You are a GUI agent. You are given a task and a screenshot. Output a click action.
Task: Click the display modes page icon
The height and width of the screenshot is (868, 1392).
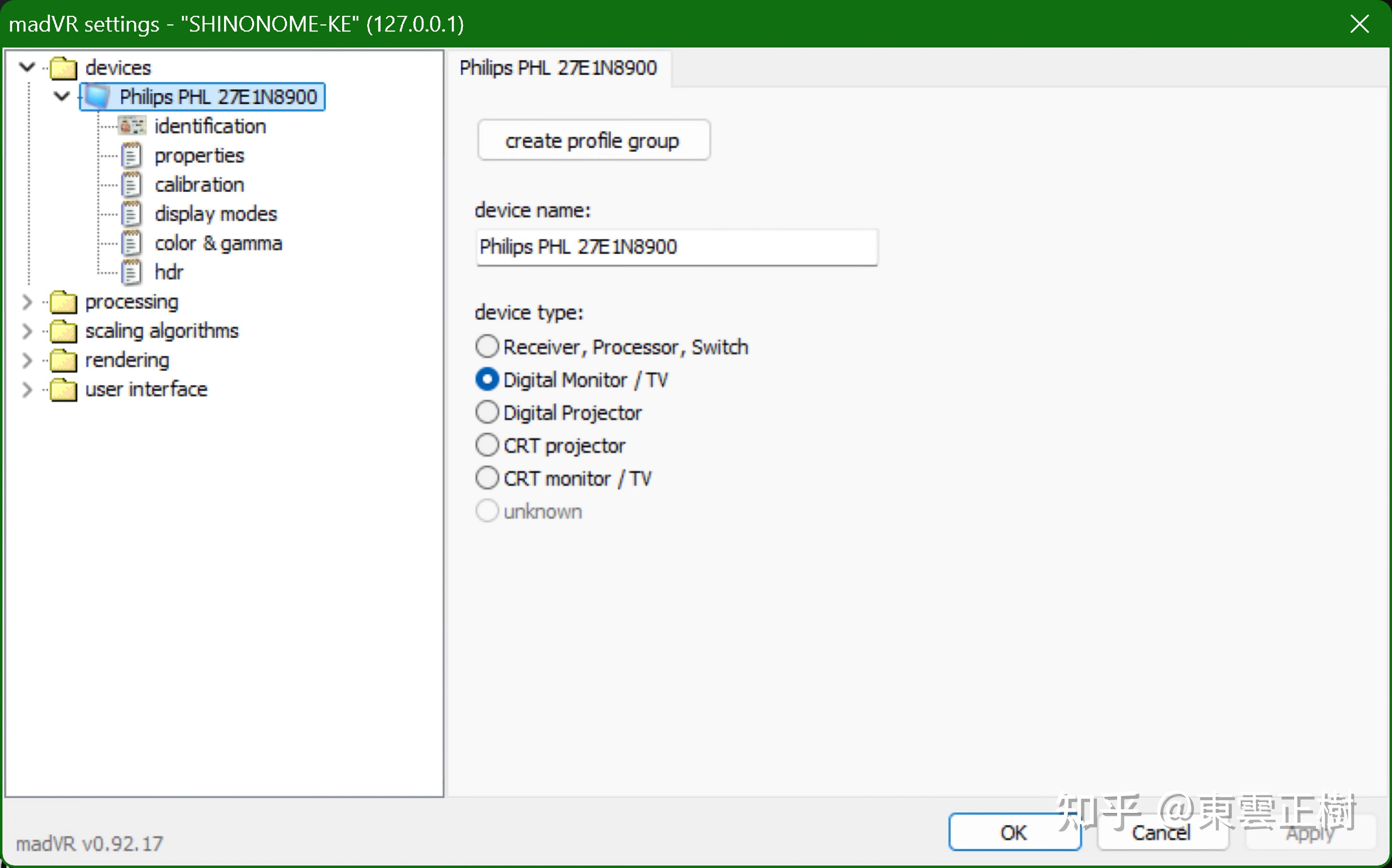[131, 214]
